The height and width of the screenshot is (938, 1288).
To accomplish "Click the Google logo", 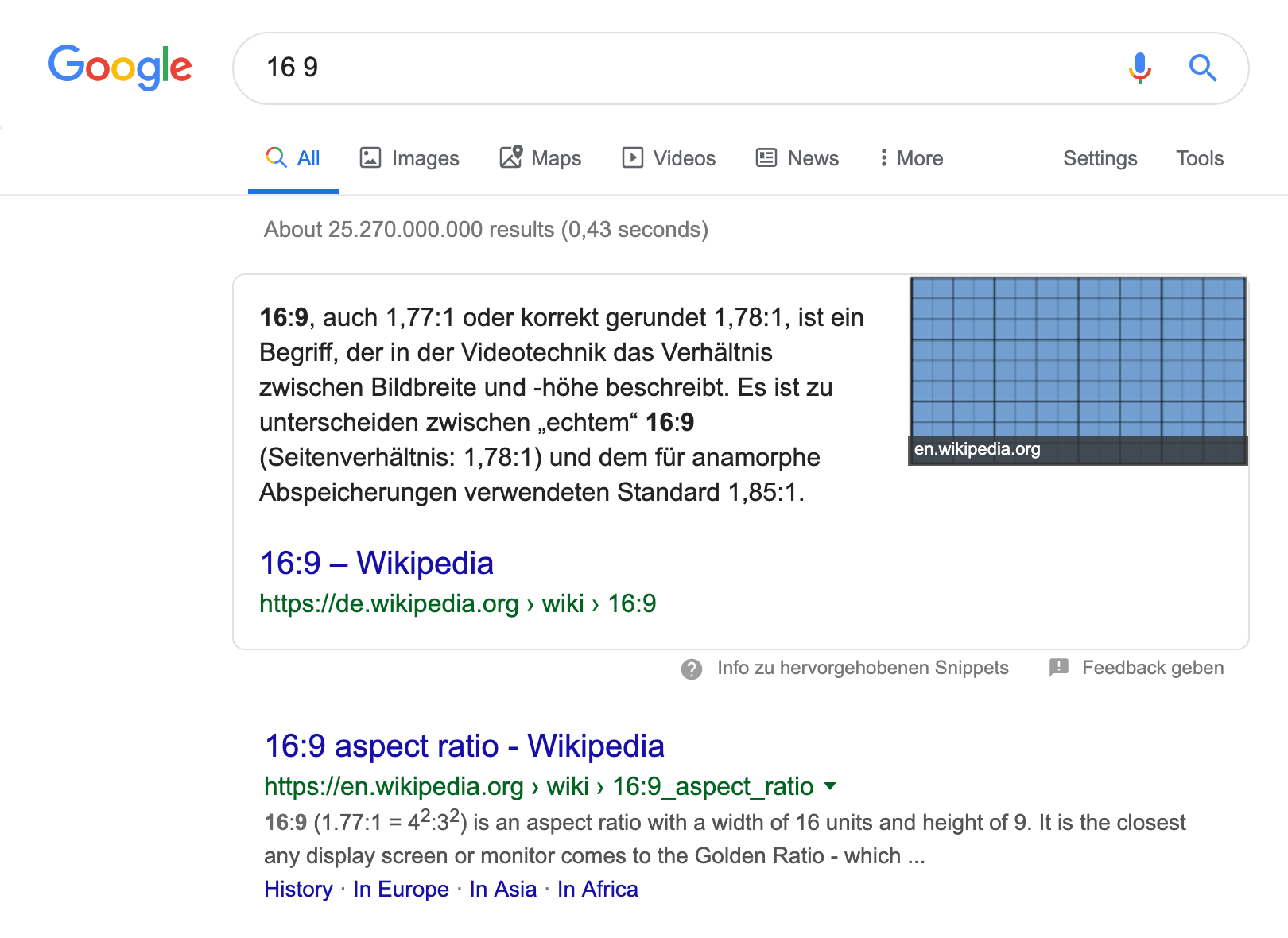I will tap(120, 67).
